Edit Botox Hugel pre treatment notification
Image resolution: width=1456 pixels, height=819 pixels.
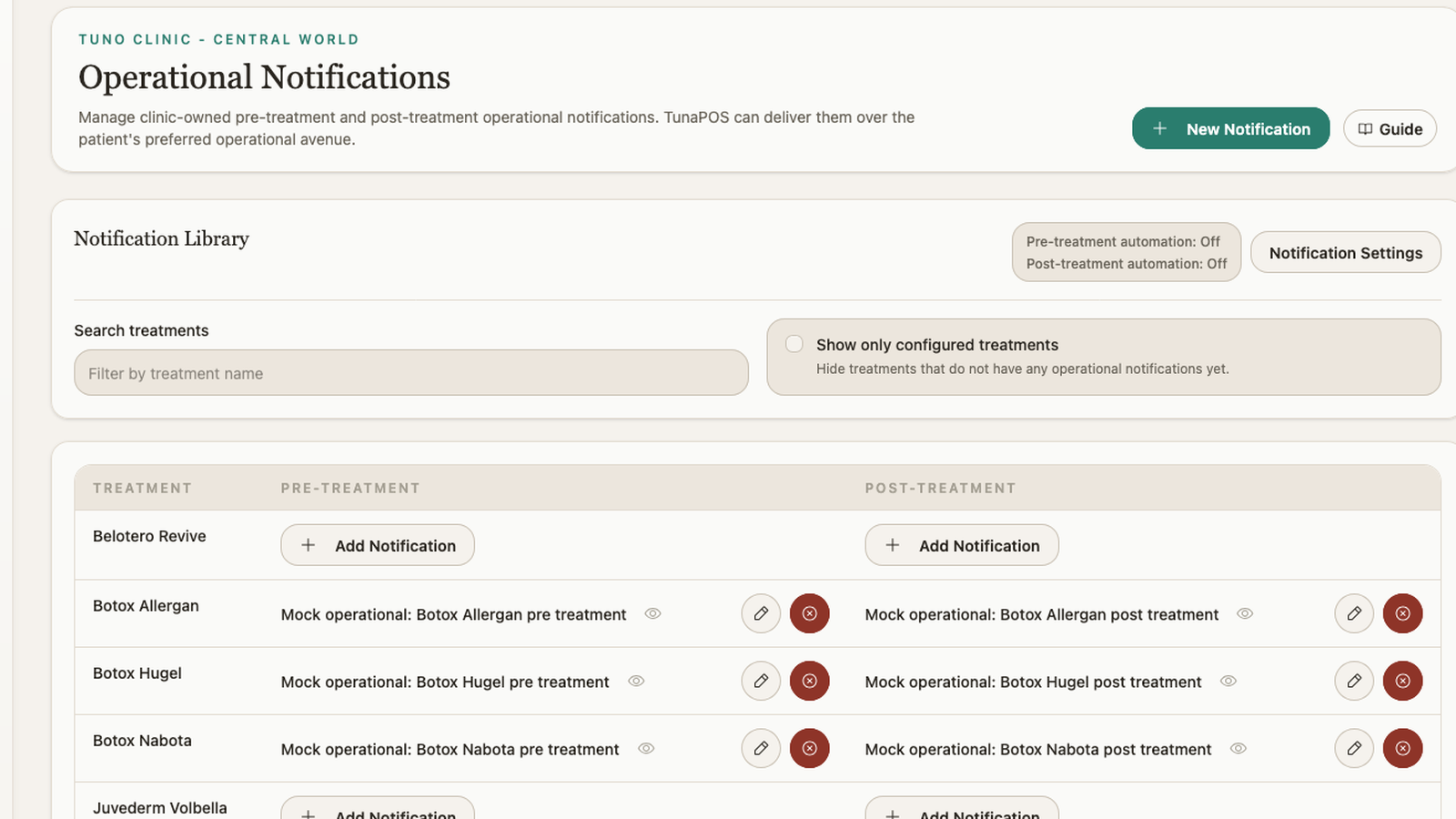(x=761, y=681)
